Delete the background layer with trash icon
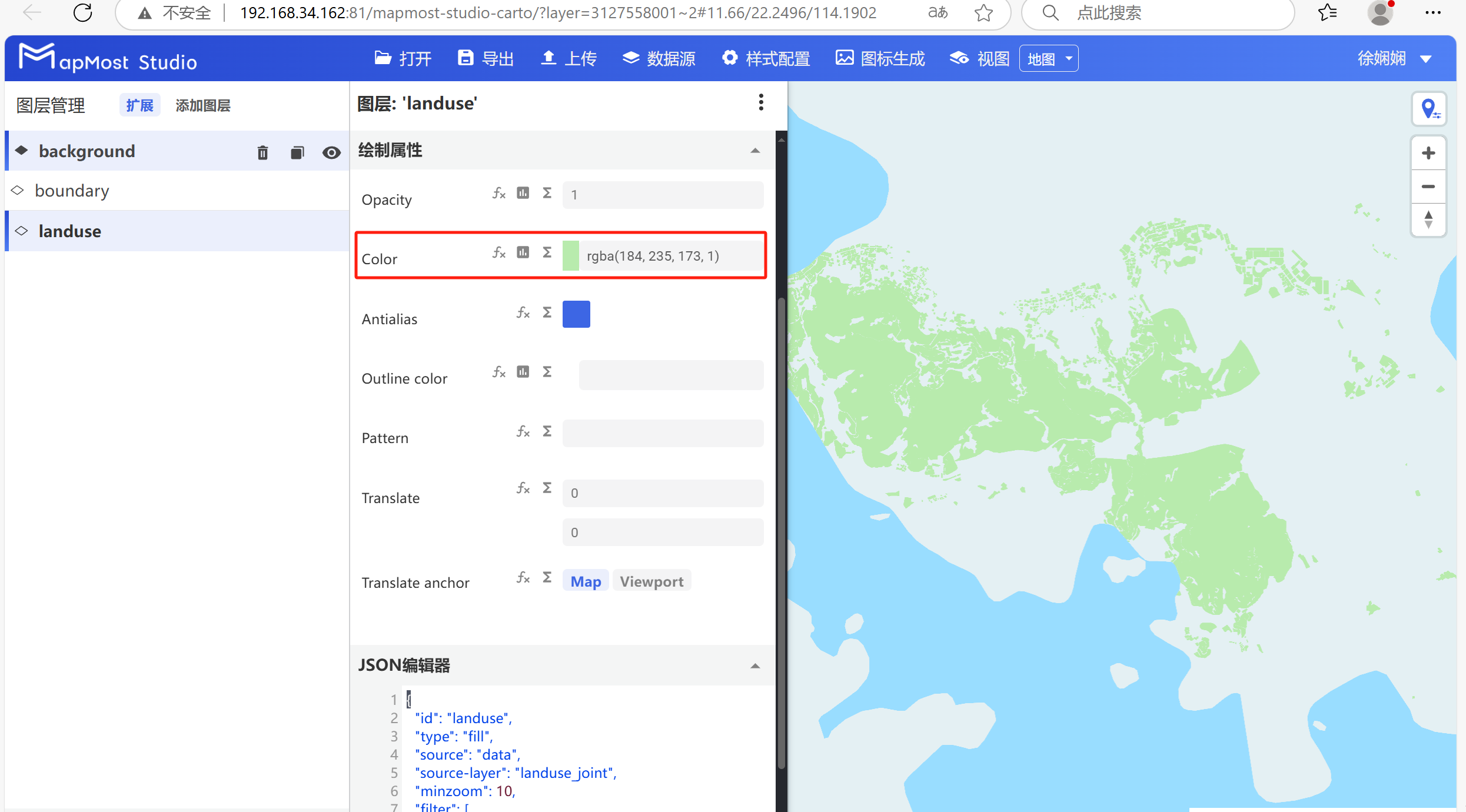 pos(262,152)
